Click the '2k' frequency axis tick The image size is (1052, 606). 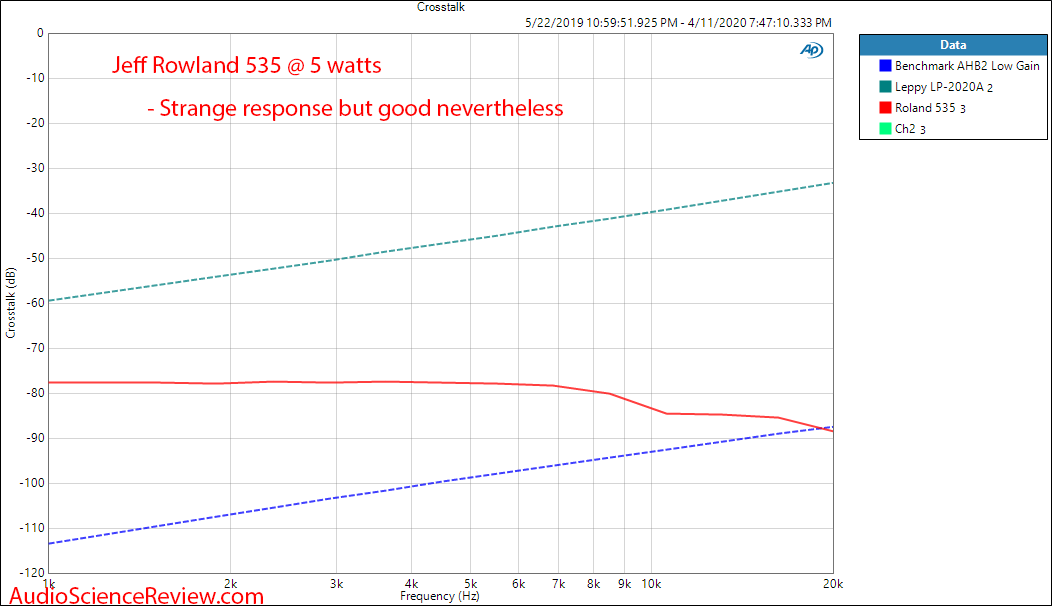pyautogui.click(x=230, y=584)
